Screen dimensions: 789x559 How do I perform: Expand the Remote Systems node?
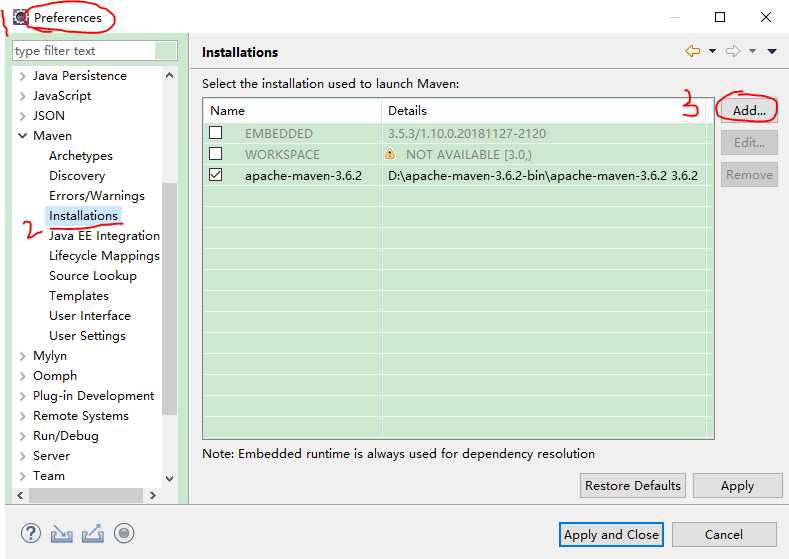click(23, 416)
